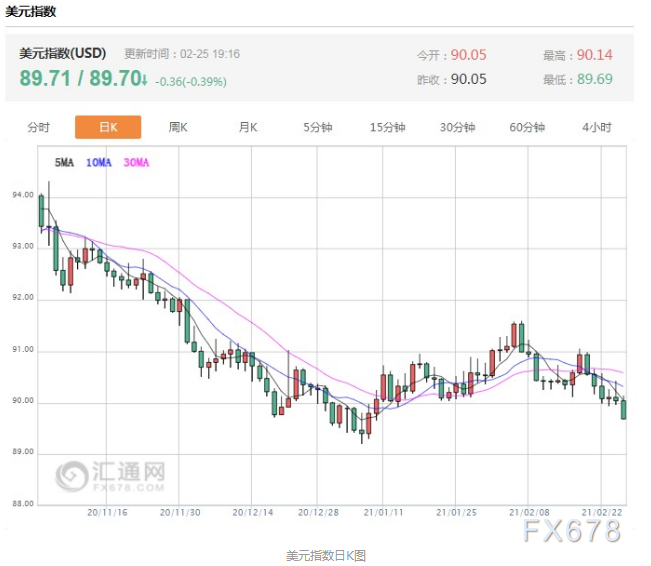
Task: Switch to the 15分钟 interval tab
Action: (x=387, y=127)
